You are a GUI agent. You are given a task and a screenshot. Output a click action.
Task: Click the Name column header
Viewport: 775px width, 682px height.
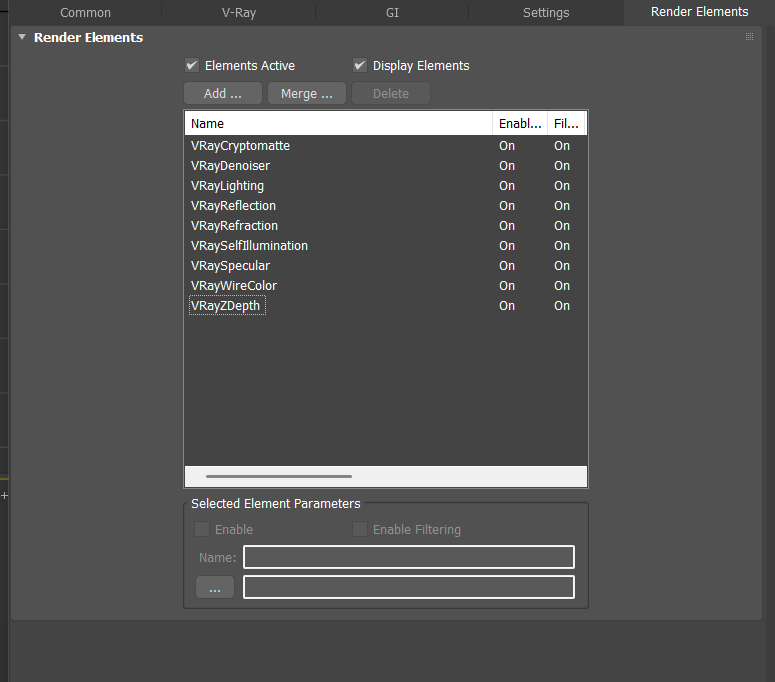339,124
